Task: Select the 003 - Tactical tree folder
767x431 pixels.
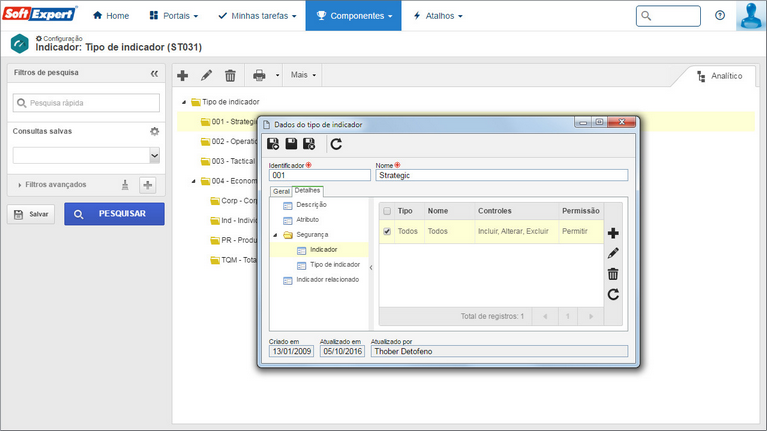Action: click(x=229, y=161)
